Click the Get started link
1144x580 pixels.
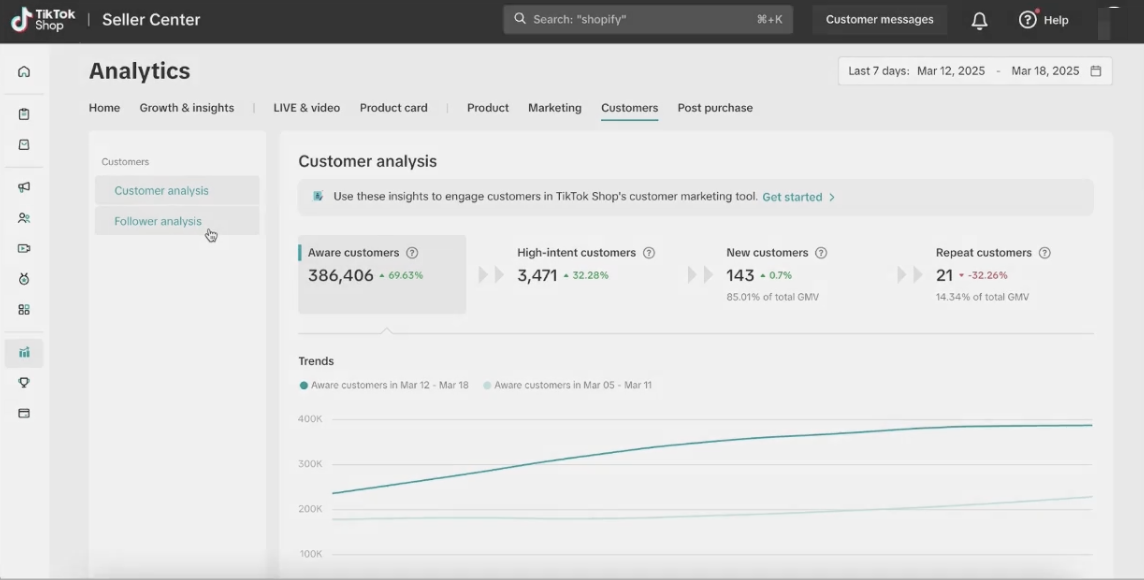(797, 197)
